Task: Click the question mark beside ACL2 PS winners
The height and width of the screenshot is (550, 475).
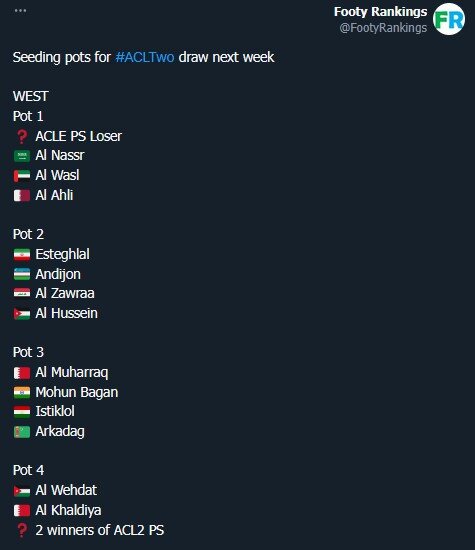Action: coord(22,530)
